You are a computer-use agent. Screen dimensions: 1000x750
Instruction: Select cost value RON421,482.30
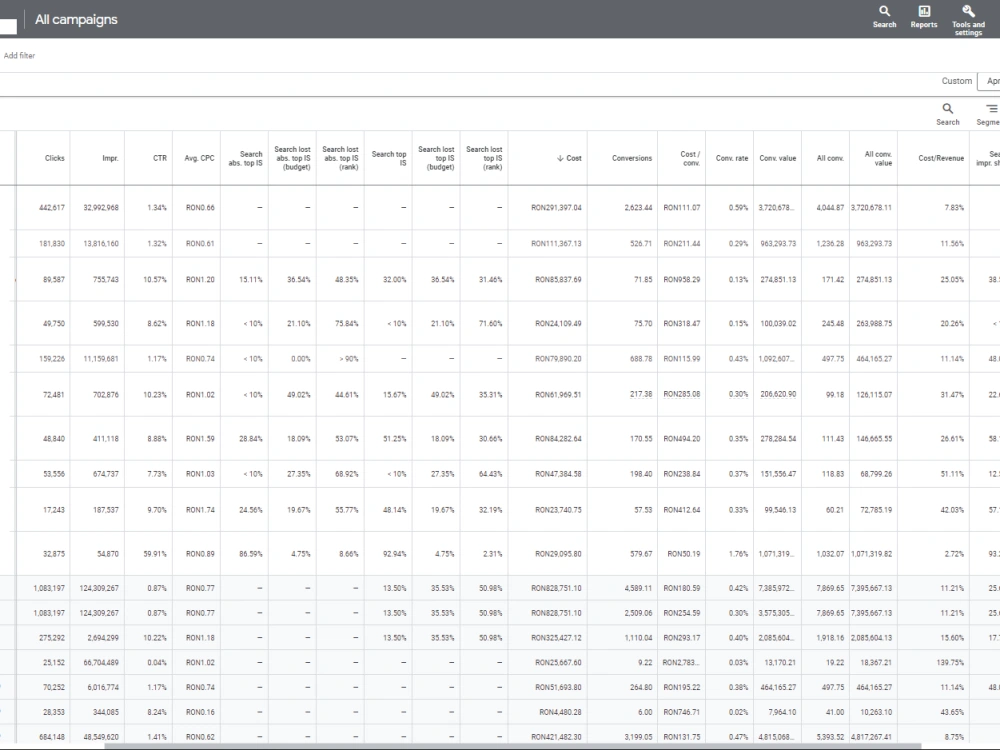tap(556, 737)
